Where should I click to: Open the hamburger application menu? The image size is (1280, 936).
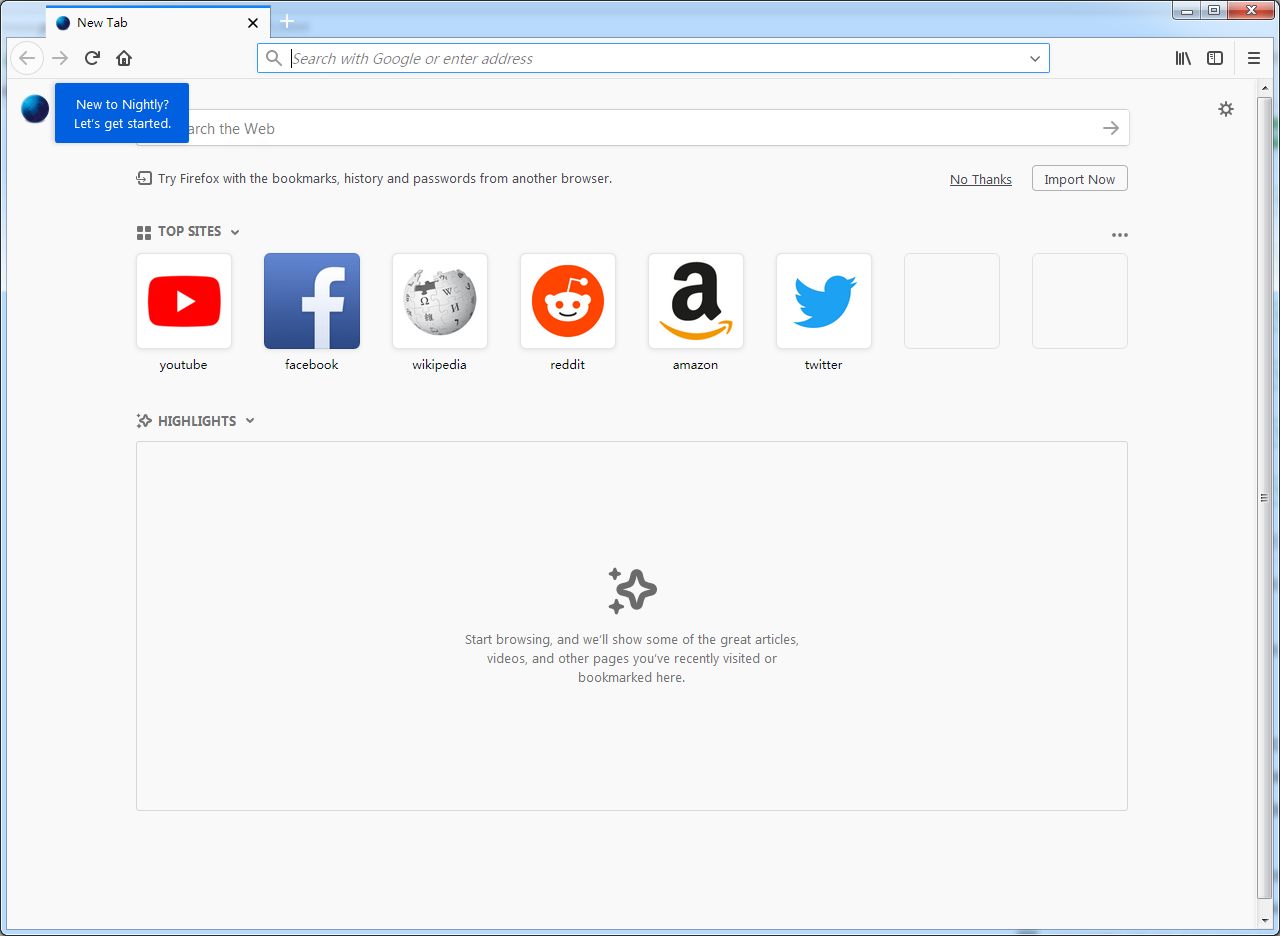tap(1254, 58)
